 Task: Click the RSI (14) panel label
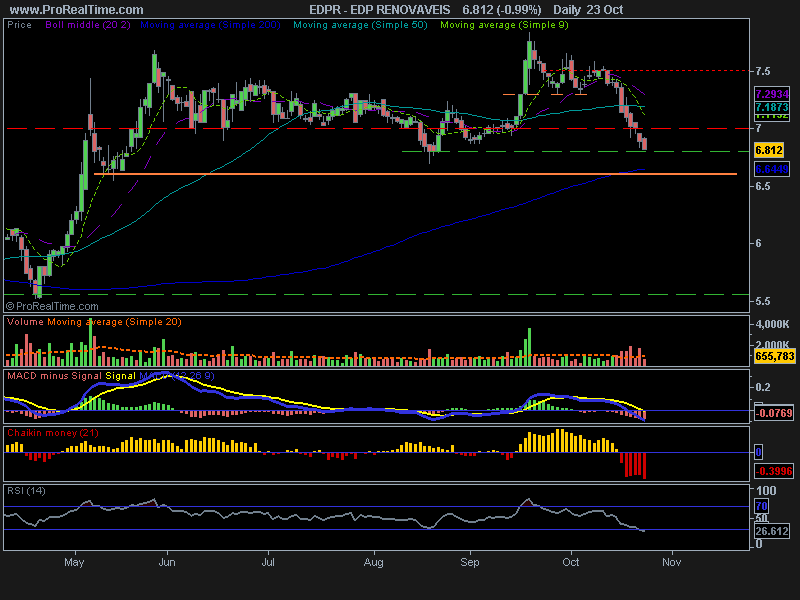click(x=26, y=491)
